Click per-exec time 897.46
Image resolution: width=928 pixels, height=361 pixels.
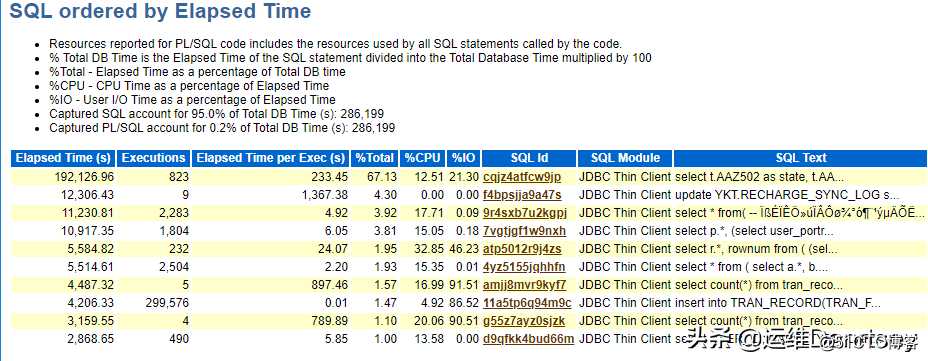[x=330, y=285]
